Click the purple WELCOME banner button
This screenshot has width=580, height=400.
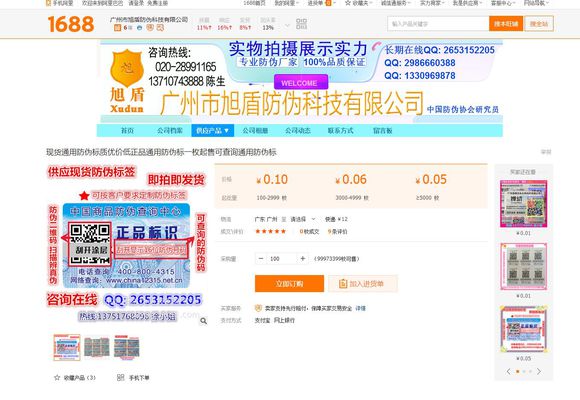(301, 82)
